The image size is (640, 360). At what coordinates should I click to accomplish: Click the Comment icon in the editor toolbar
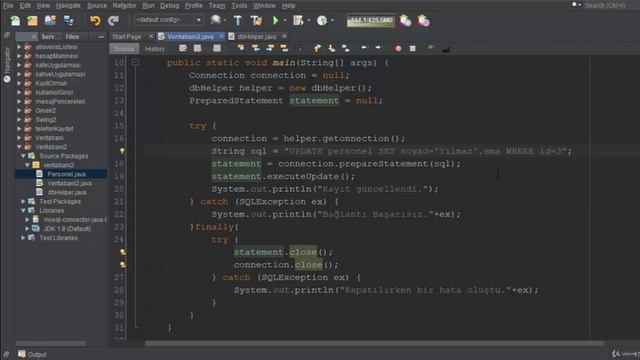click(431, 48)
